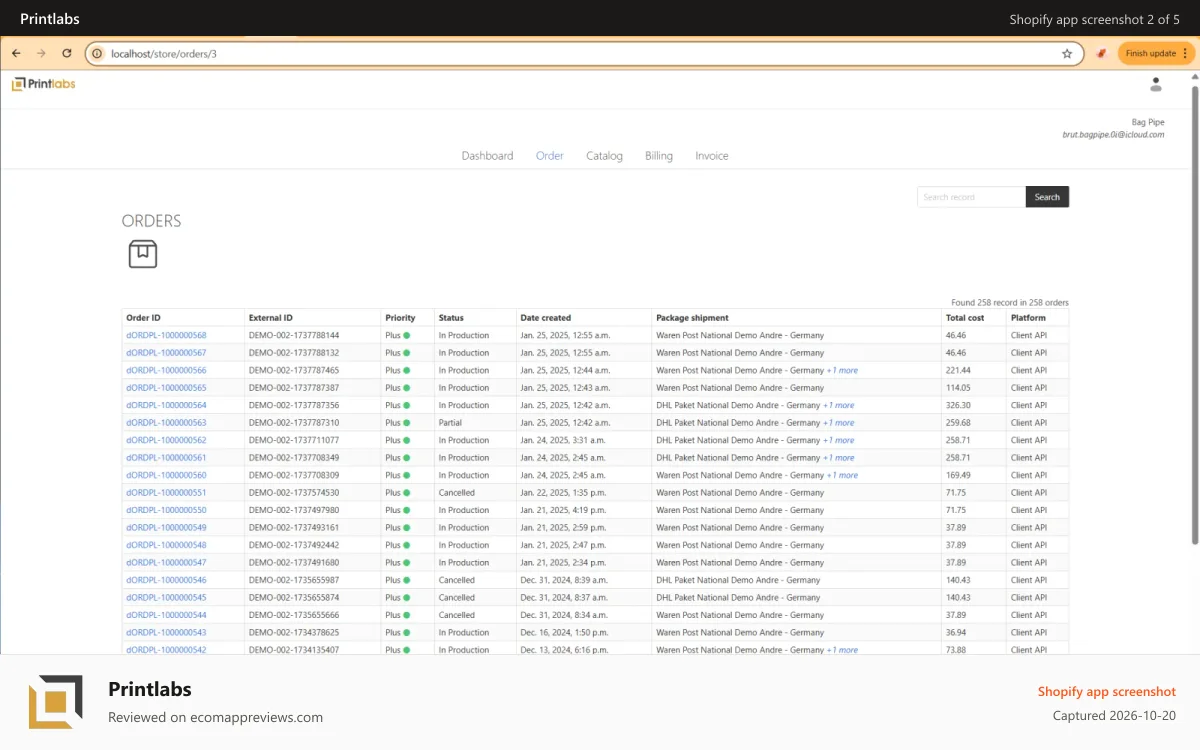Image resolution: width=1200 pixels, height=750 pixels.
Task: Click the Printlabs footer logo
Action: tap(56, 702)
